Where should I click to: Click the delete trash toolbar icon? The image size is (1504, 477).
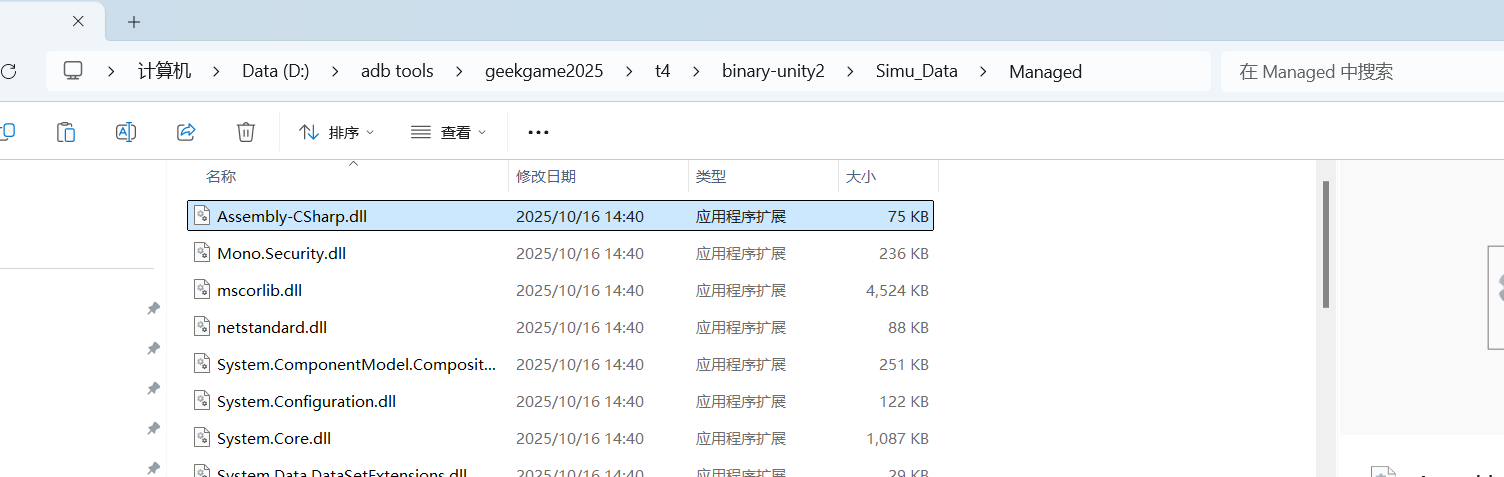pyautogui.click(x=246, y=132)
